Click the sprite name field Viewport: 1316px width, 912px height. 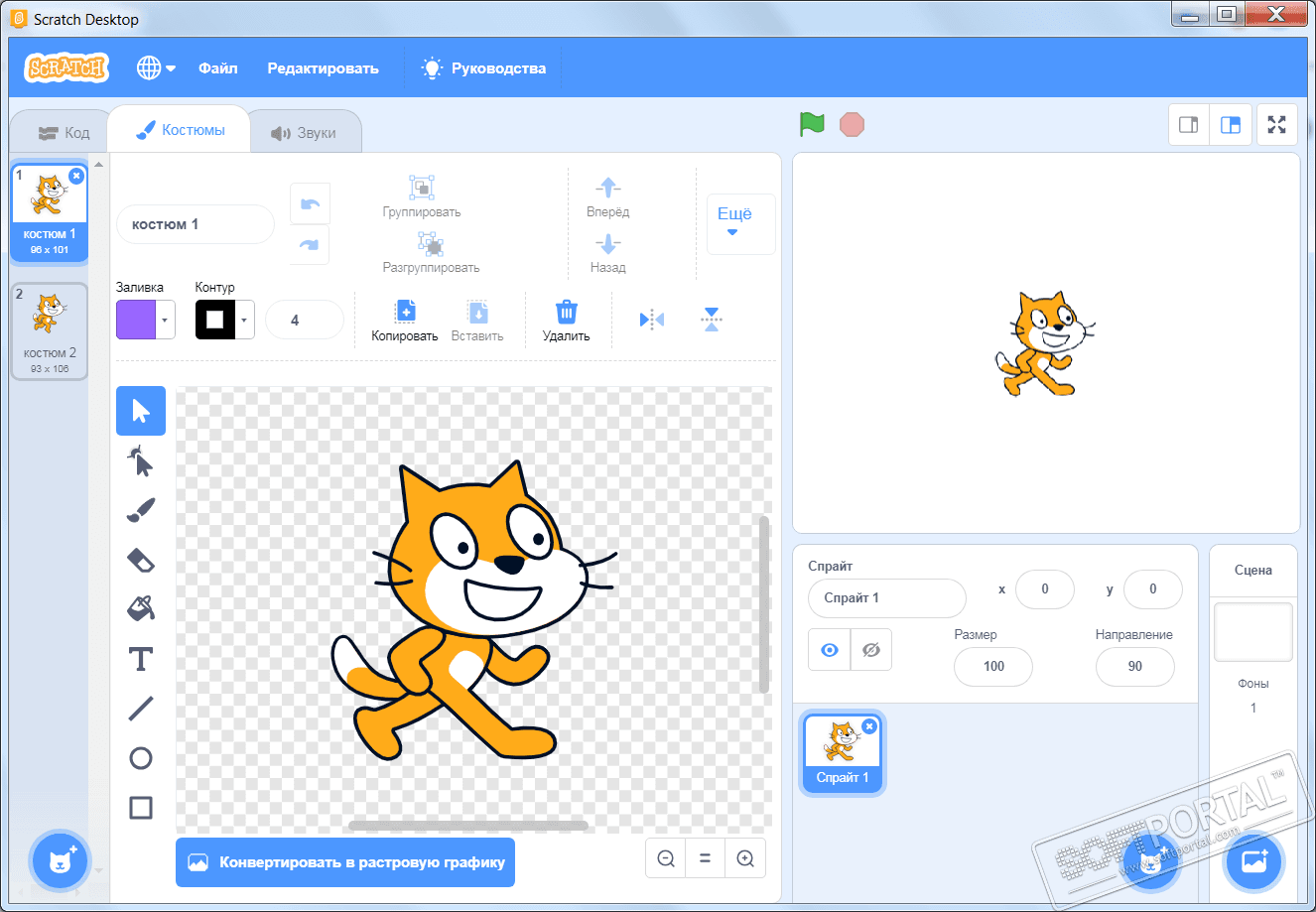(x=887, y=598)
